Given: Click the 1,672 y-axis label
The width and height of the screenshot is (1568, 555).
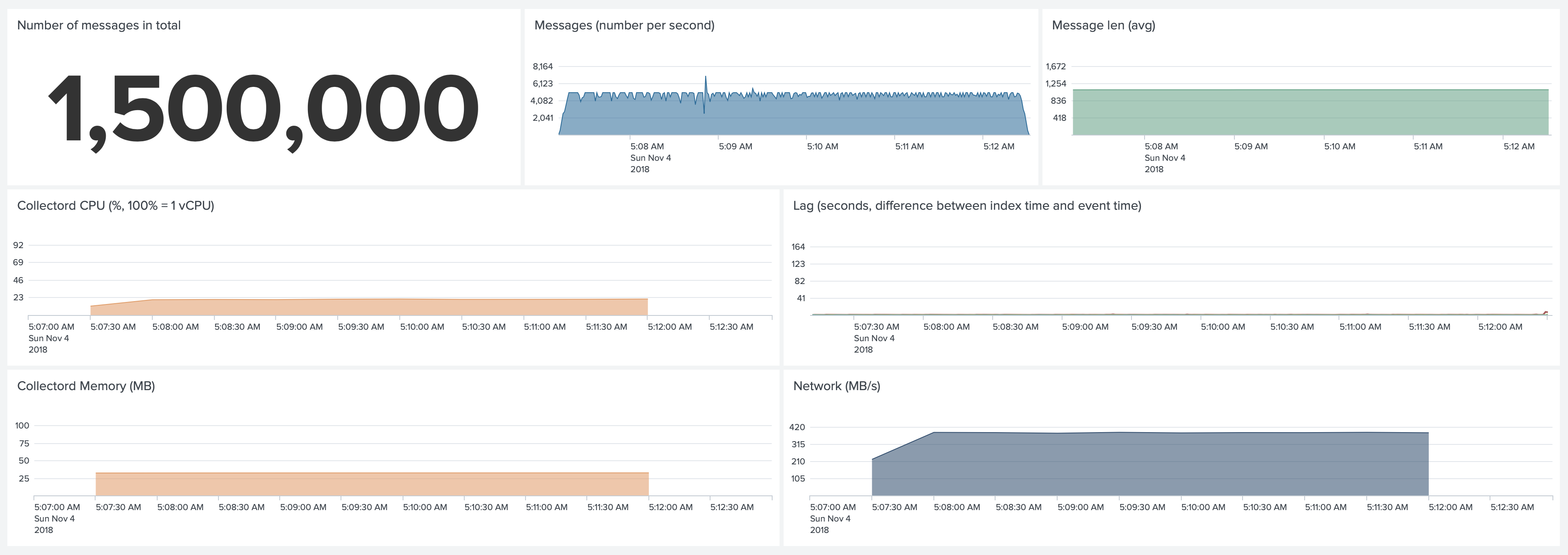Looking at the screenshot, I should [1056, 67].
